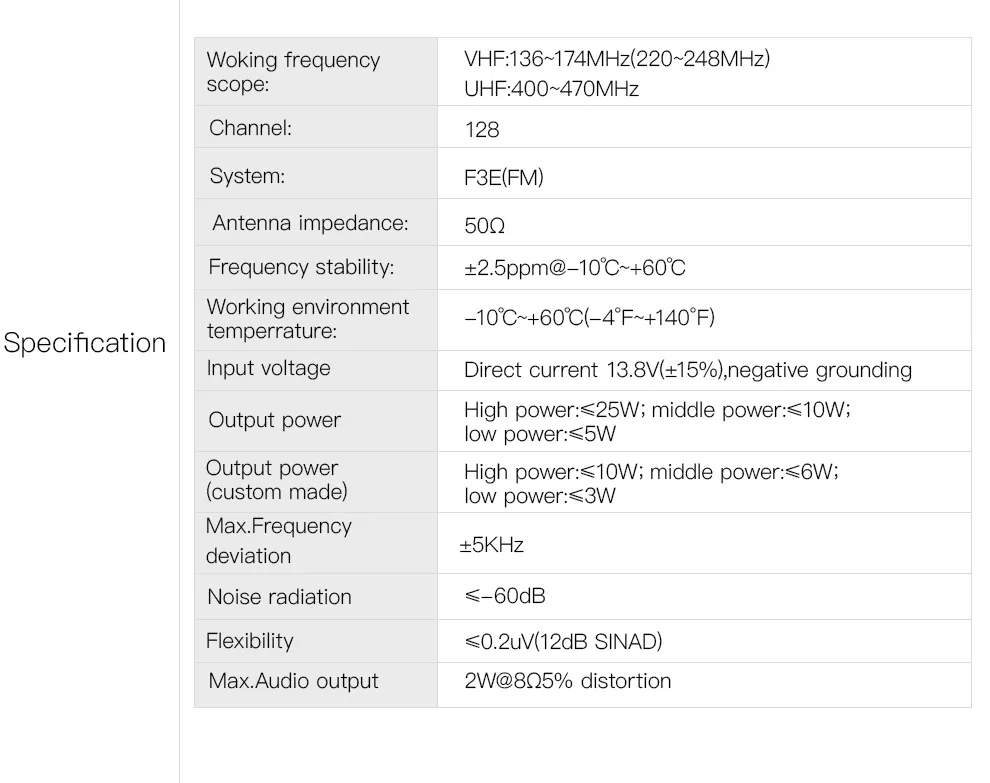990x783 pixels.
Task: Click the ±2.5ppm stability value
Action: [575, 268]
